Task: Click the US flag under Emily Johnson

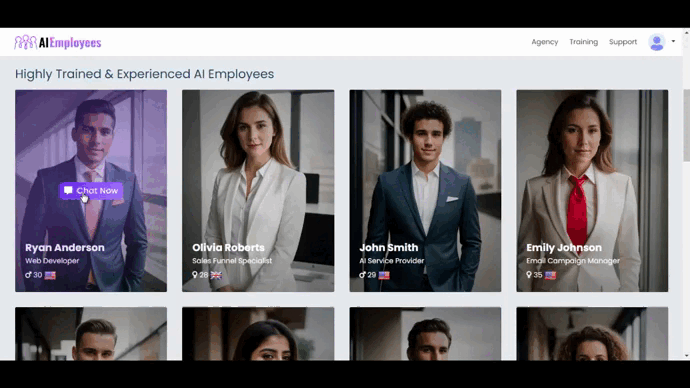Action: point(551,275)
